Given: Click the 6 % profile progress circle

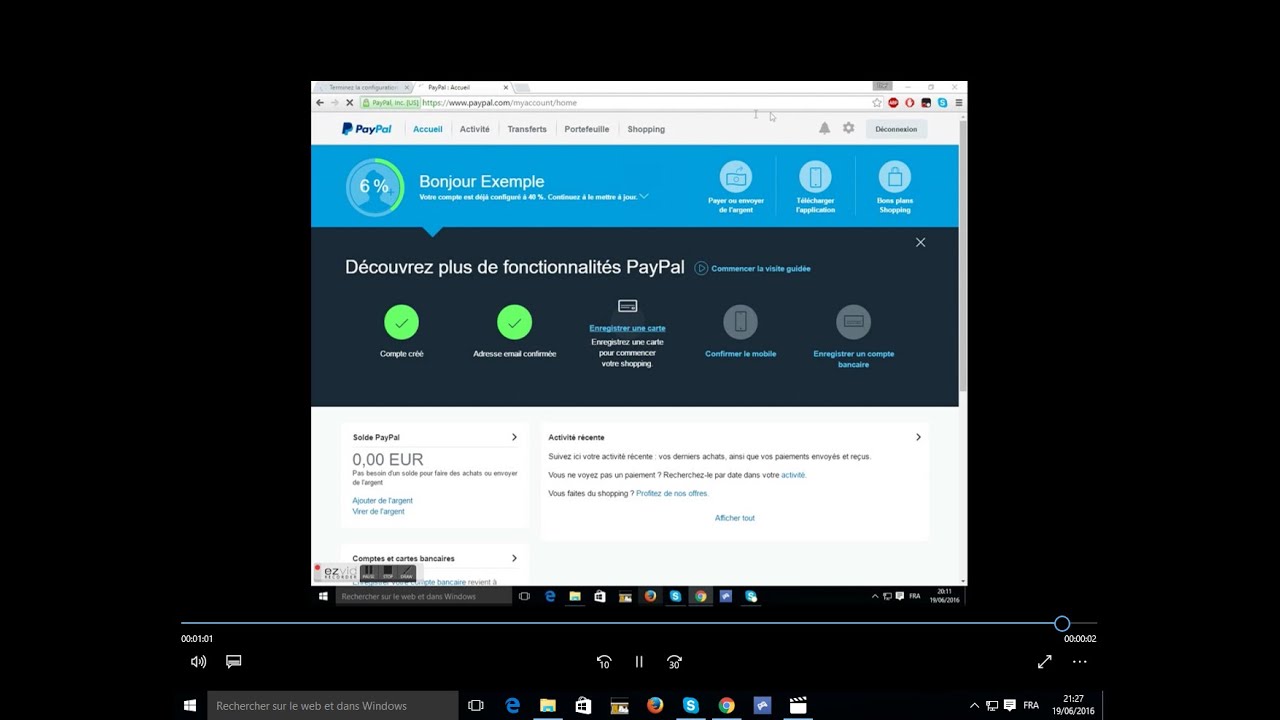Looking at the screenshot, I should coord(374,187).
